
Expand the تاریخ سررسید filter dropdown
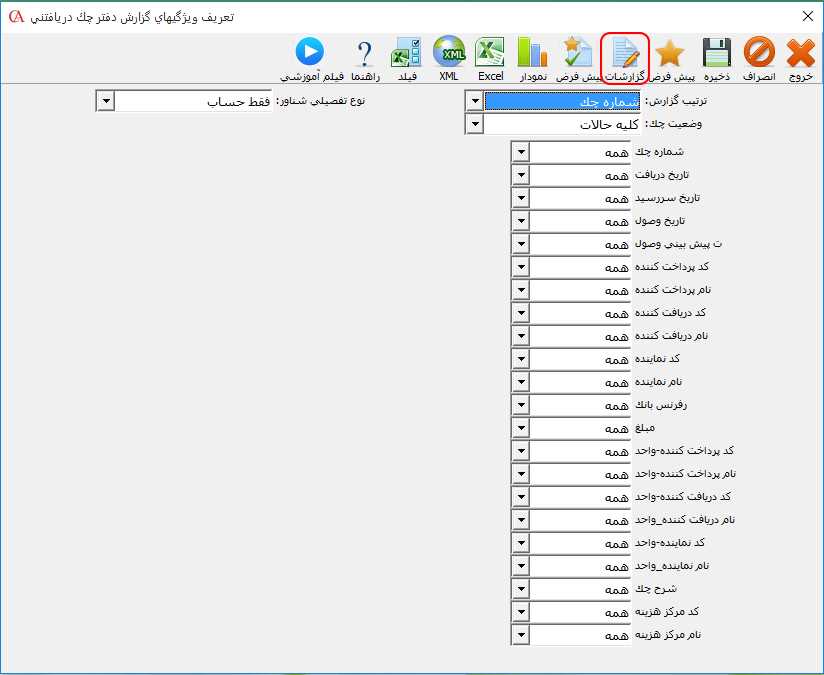tap(520, 197)
